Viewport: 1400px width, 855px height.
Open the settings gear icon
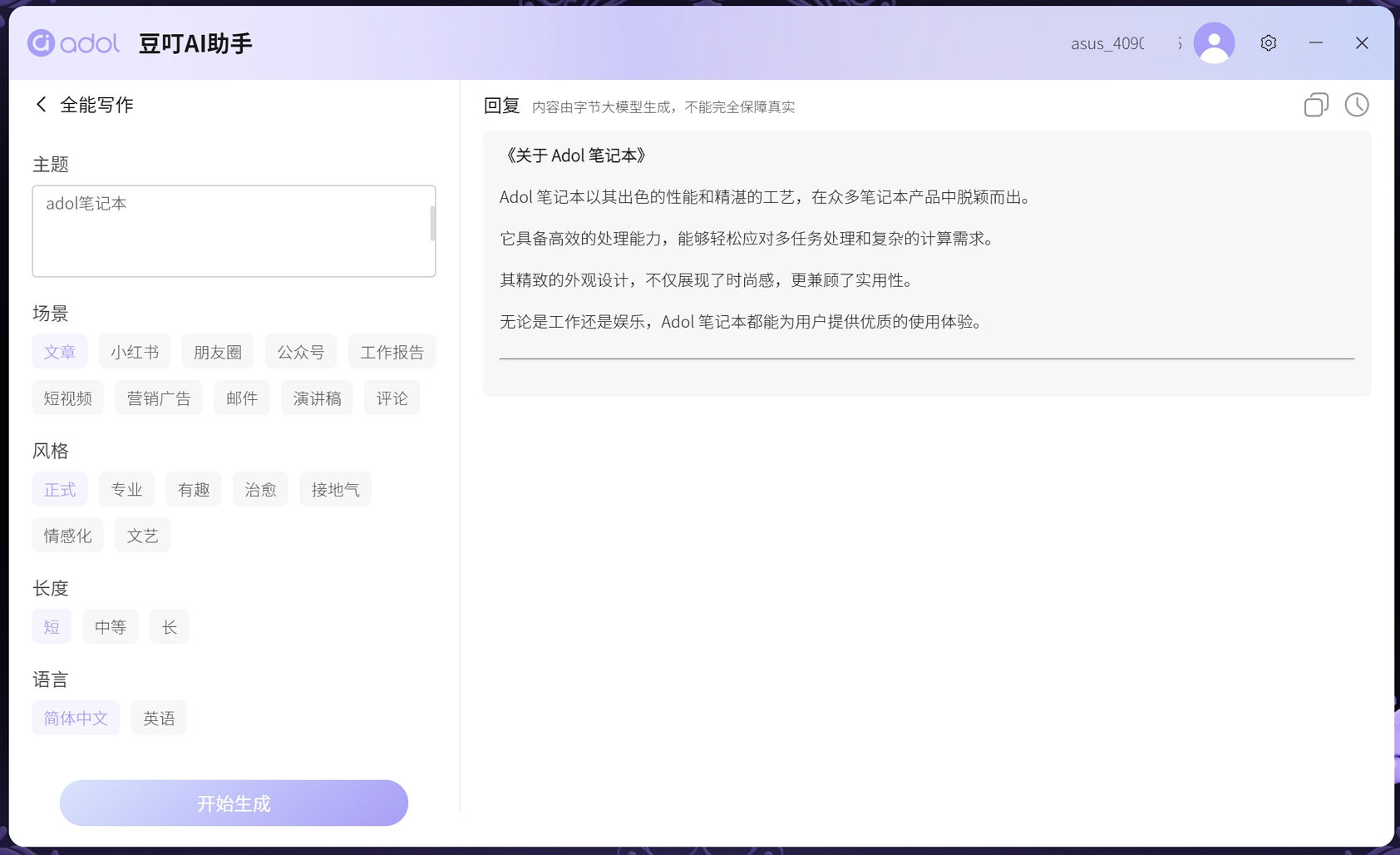pyautogui.click(x=1268, y=43)
